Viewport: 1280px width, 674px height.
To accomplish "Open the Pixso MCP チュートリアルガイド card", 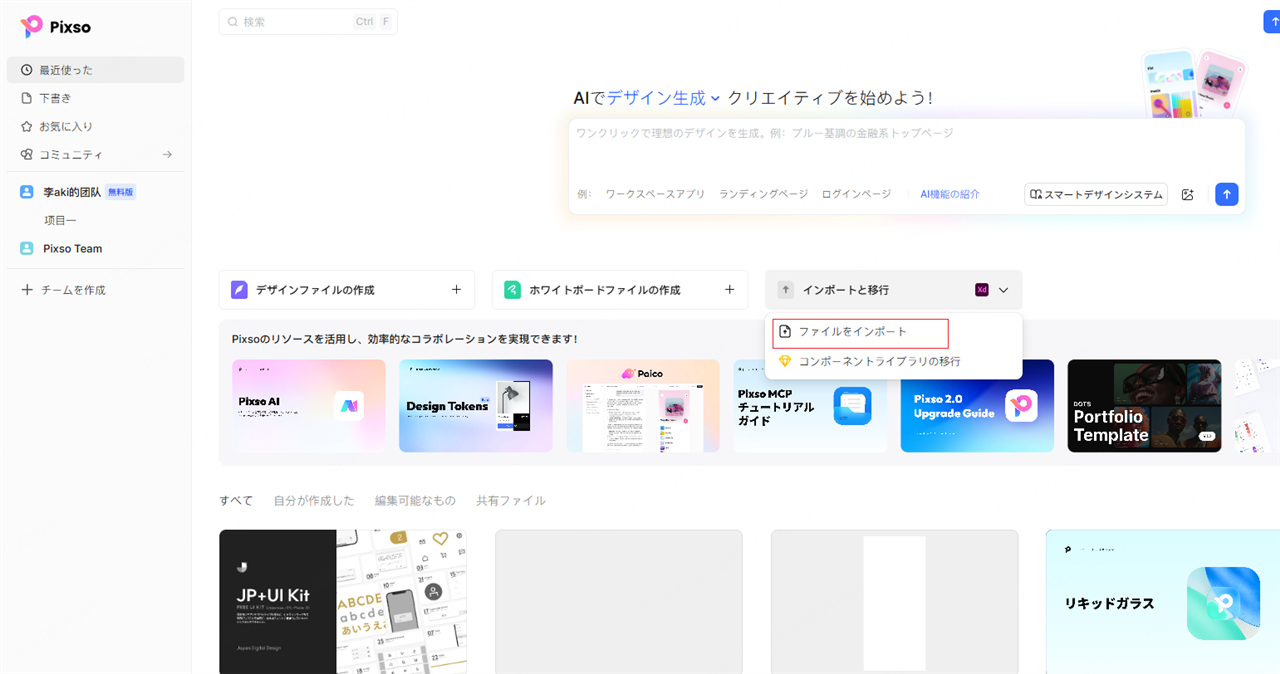I will pyautogui.click(x=810, y=406).
